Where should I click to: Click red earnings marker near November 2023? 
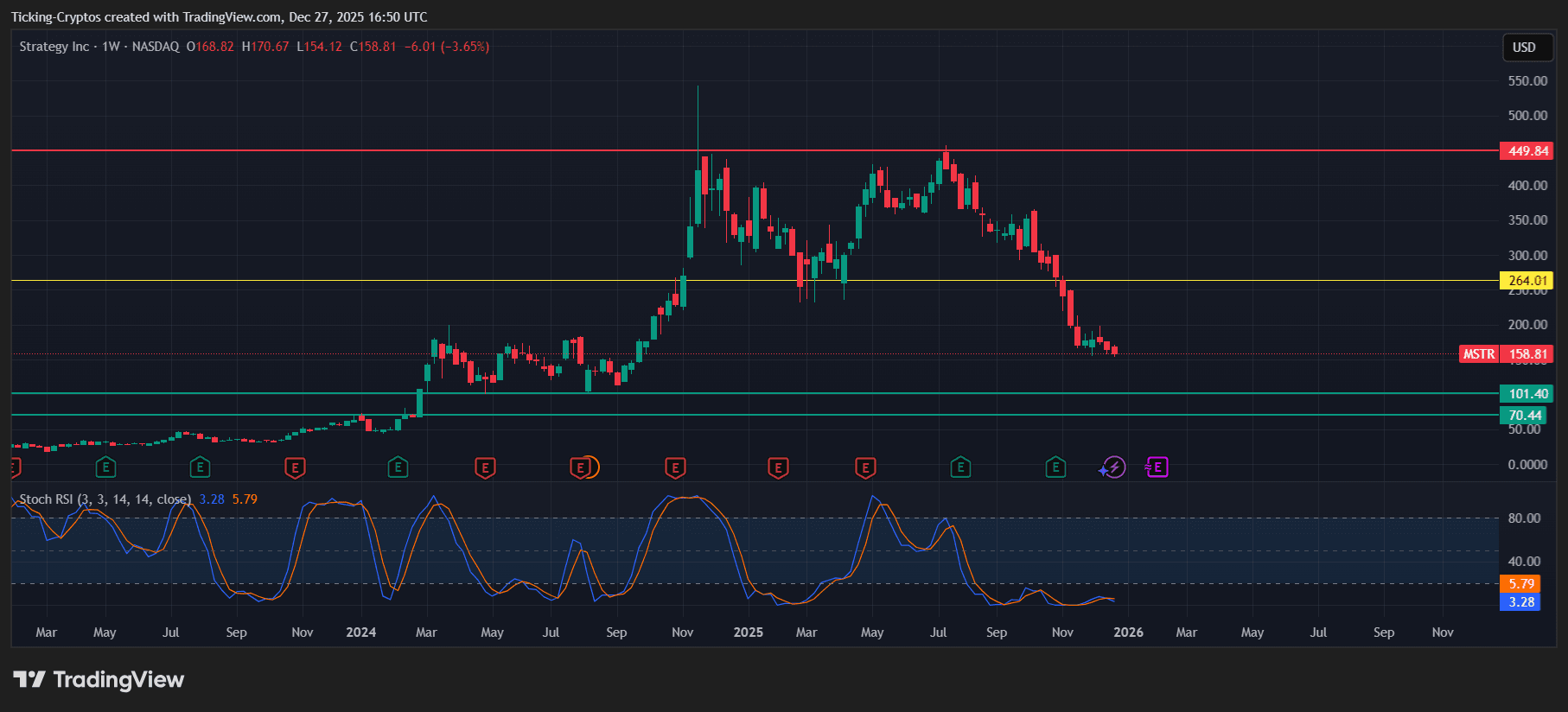(295, 467)
